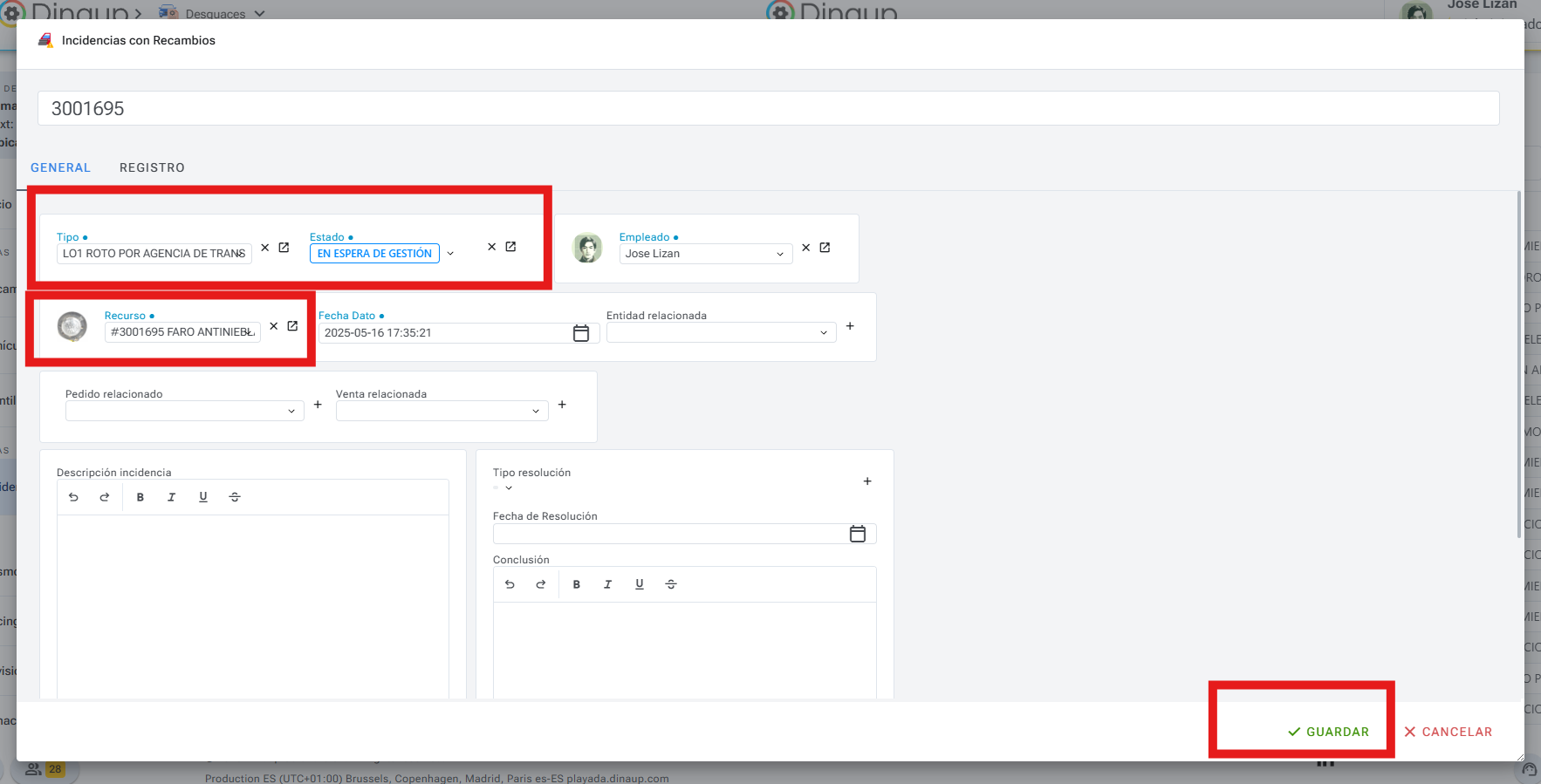Toggle italic in Conclusión editor
Screen dimensions: 1541x784
[607, 584]
